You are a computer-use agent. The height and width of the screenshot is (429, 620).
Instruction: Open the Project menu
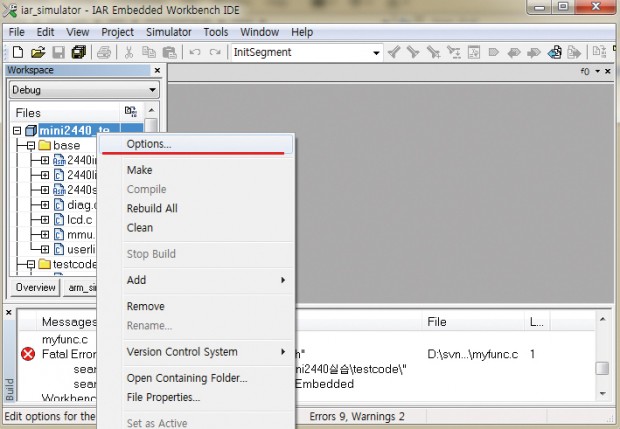(x=117, y=32)
